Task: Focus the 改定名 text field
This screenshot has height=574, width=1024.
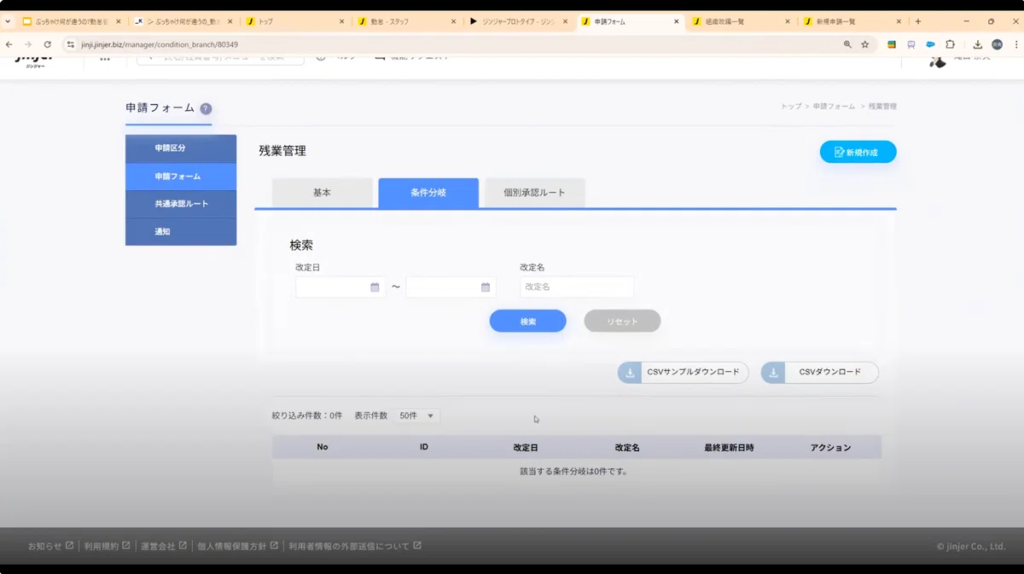Action: coord(576,287)
